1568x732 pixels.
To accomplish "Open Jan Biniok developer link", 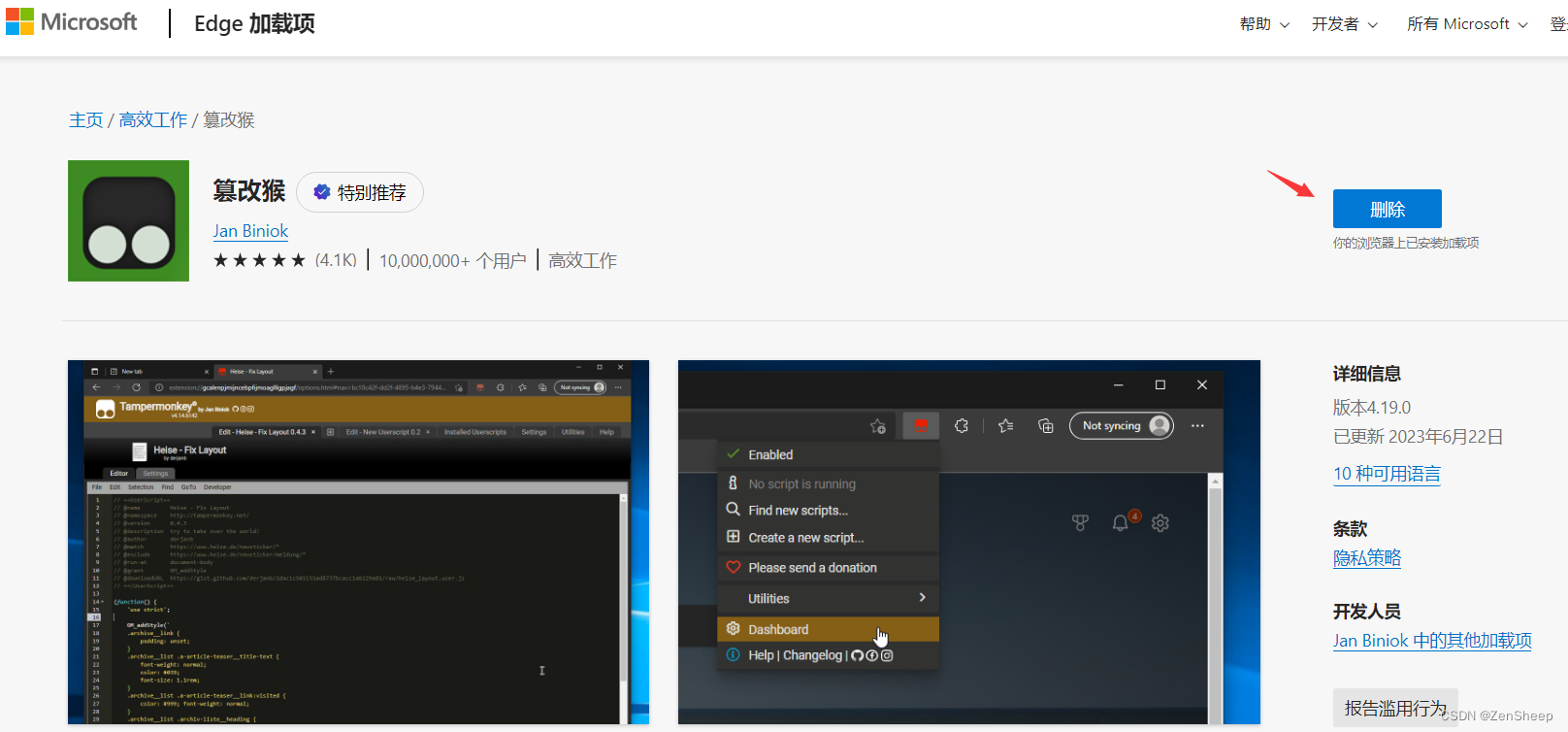I will [x=250, y=231].
